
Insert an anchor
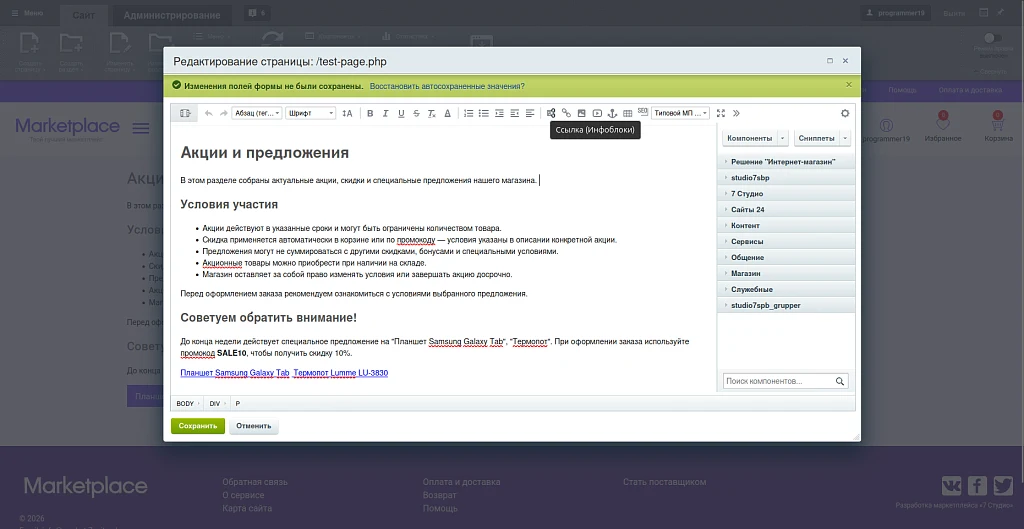click(612, 113)
